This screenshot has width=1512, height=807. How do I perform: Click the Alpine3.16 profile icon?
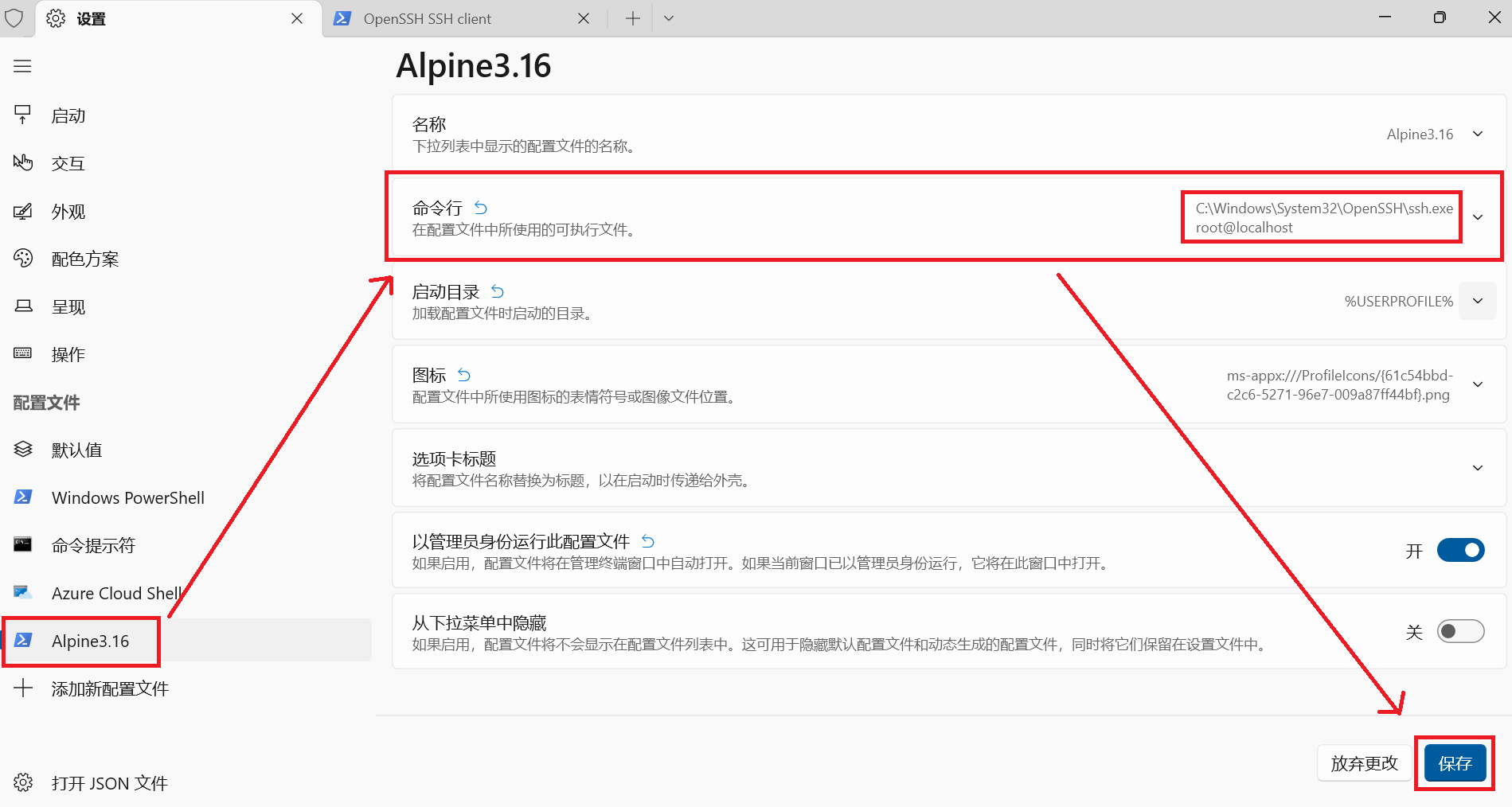[x=23, y=641]
